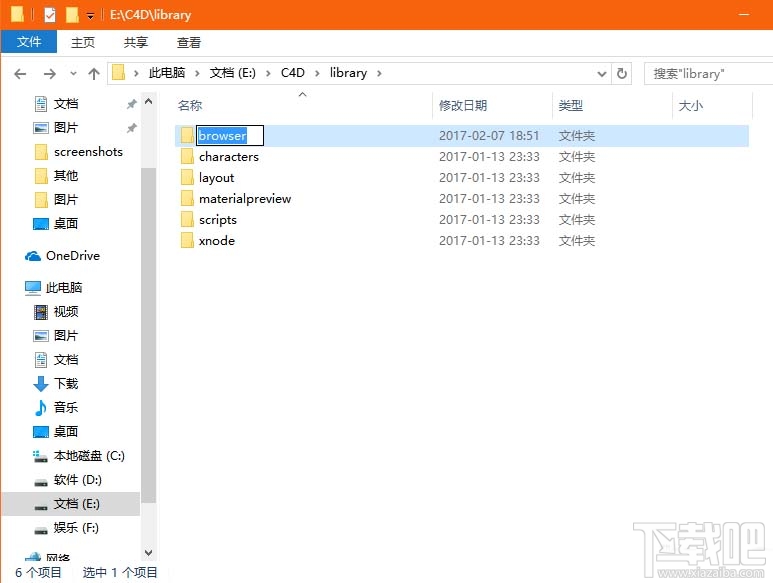Select the xnode folder icon
This screenshot has width=773, height=583.
(187, 240)
